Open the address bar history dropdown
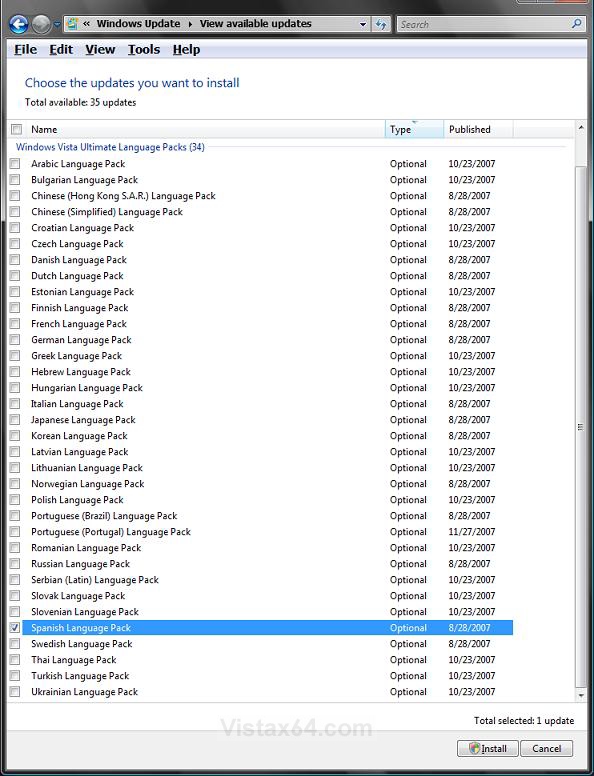Viewport: 594px width, 776px height. [363, 24]
